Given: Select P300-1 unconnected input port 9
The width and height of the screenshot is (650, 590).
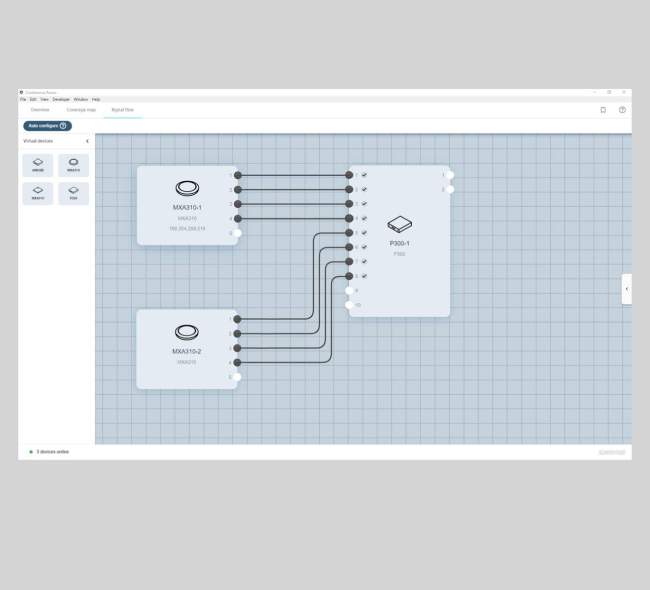Looking at the screenshot, I should tap(349, 290).
